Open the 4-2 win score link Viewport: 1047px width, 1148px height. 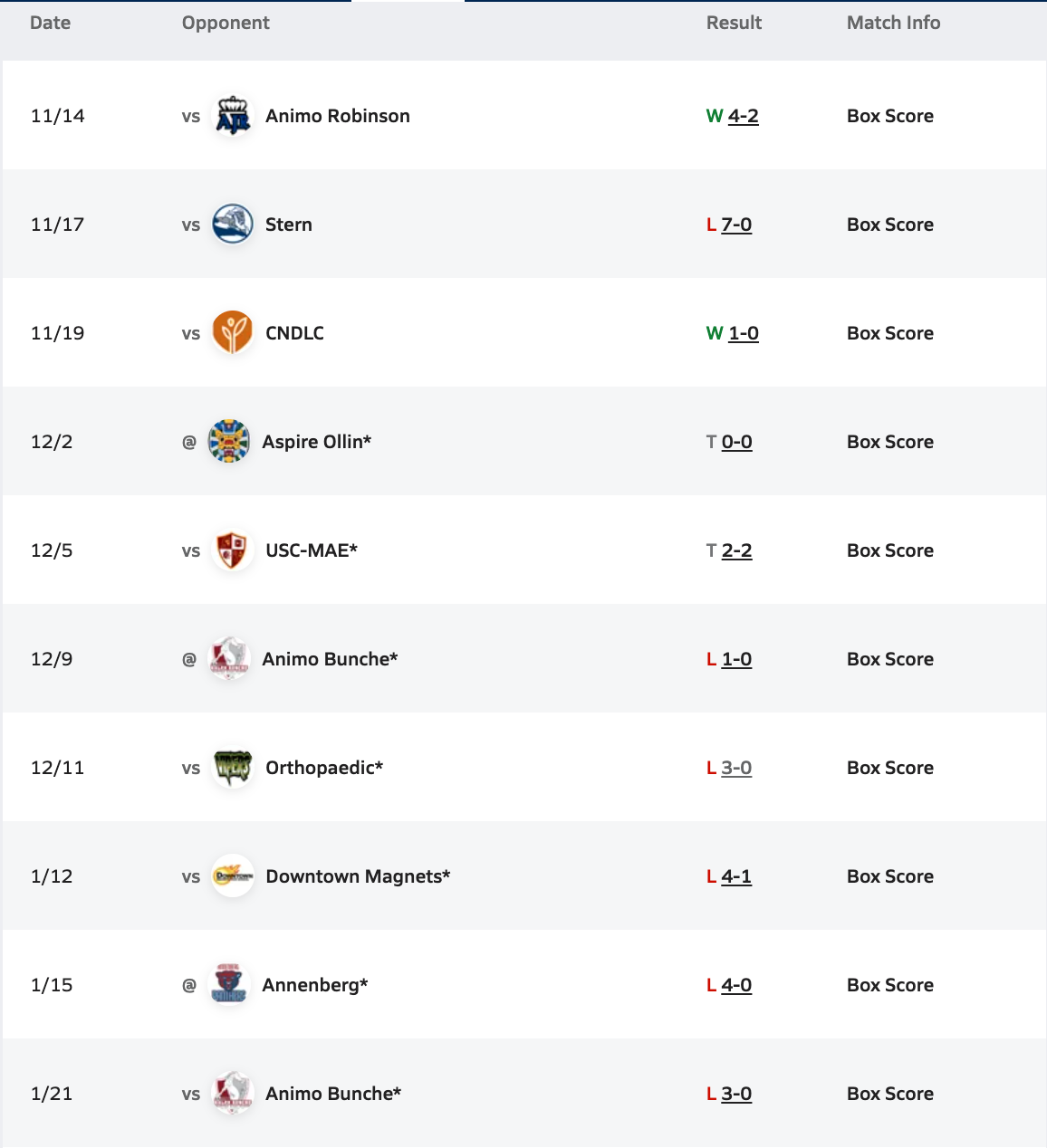pyautogui.click(x=743, y=116)
